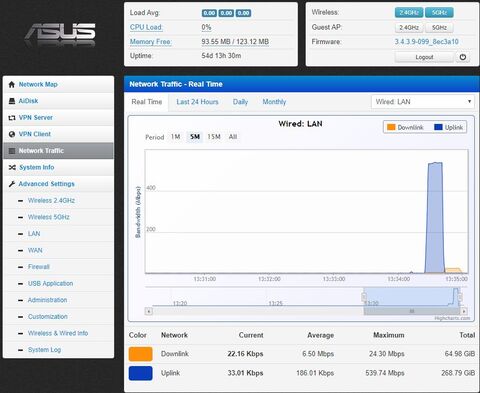Image resolution: width=480 pixels, height=393 pixels.
Task: Click the Network Map home icon
Action: [12, 84]
